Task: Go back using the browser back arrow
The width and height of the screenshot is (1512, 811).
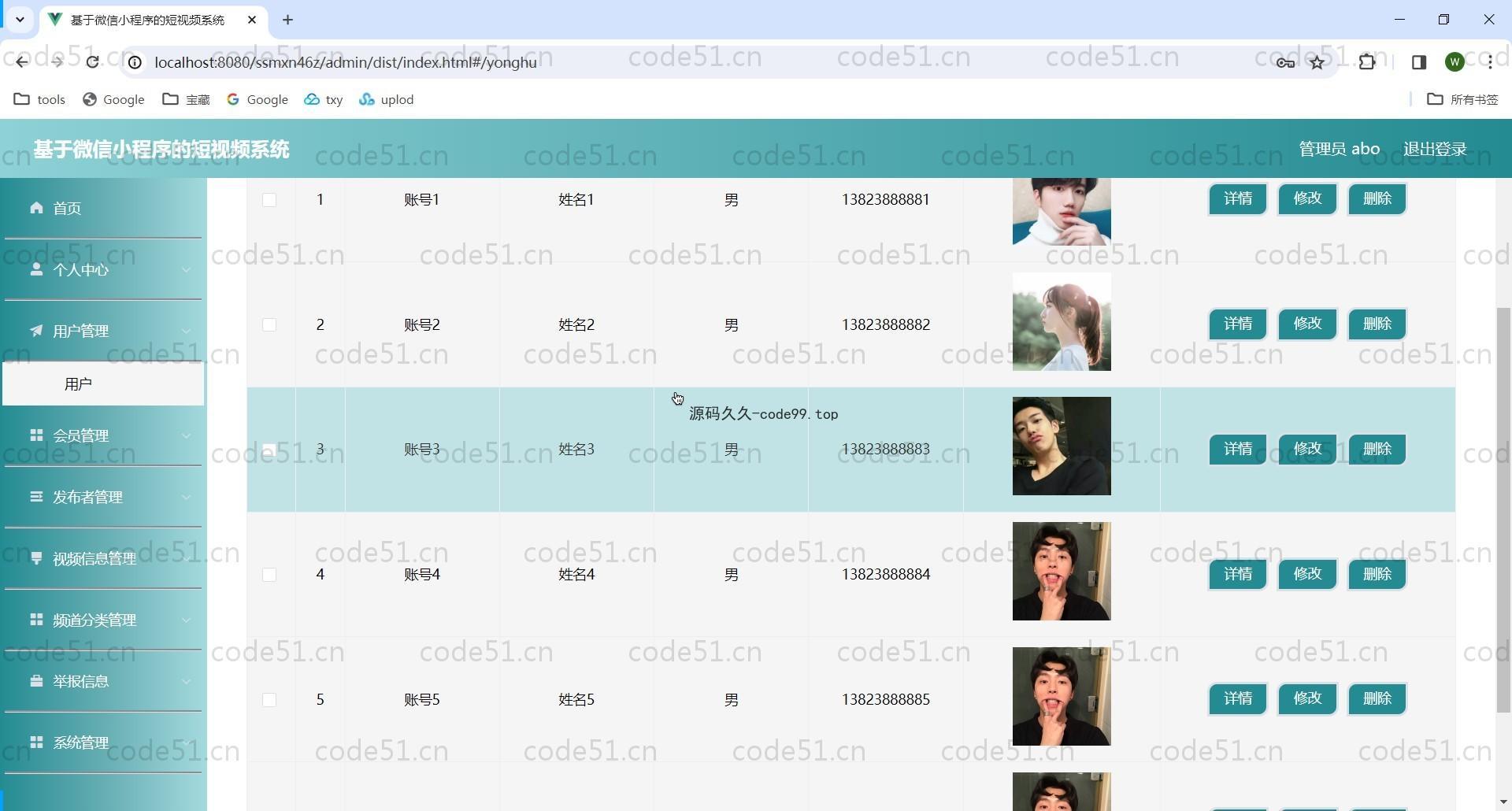Action: click(21, 62)
